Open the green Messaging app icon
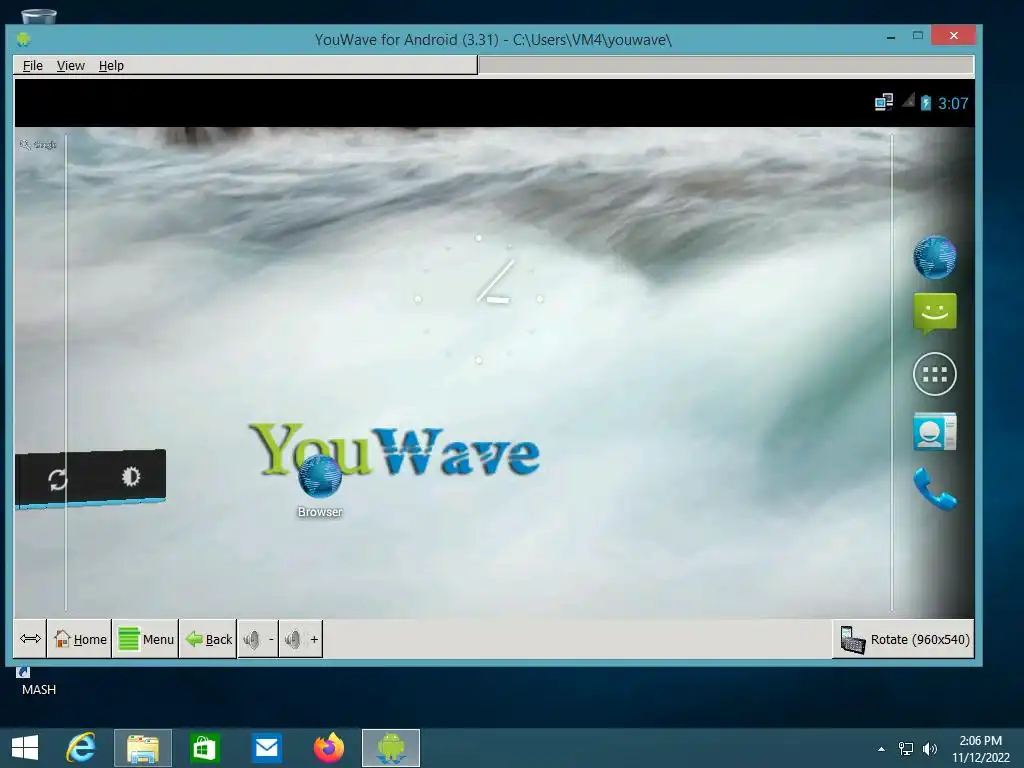The width and height of the screenshot is (1024, 768). point(935,314)
